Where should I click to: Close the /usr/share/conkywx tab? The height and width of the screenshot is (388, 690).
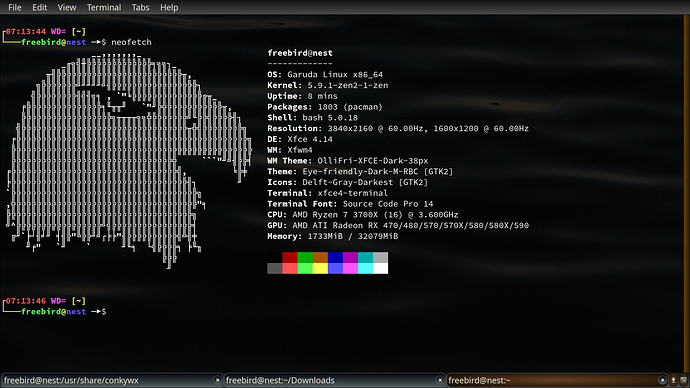[x=217, y=380]
